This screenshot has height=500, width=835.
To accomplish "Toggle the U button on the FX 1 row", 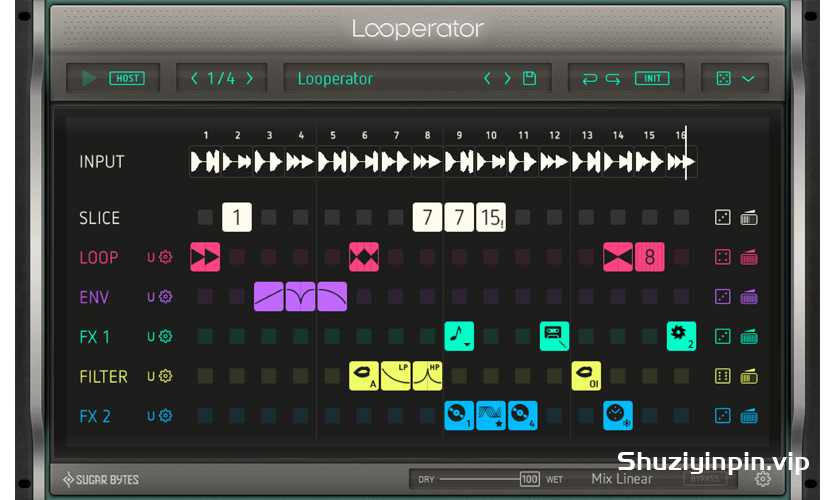I will 151,337.
